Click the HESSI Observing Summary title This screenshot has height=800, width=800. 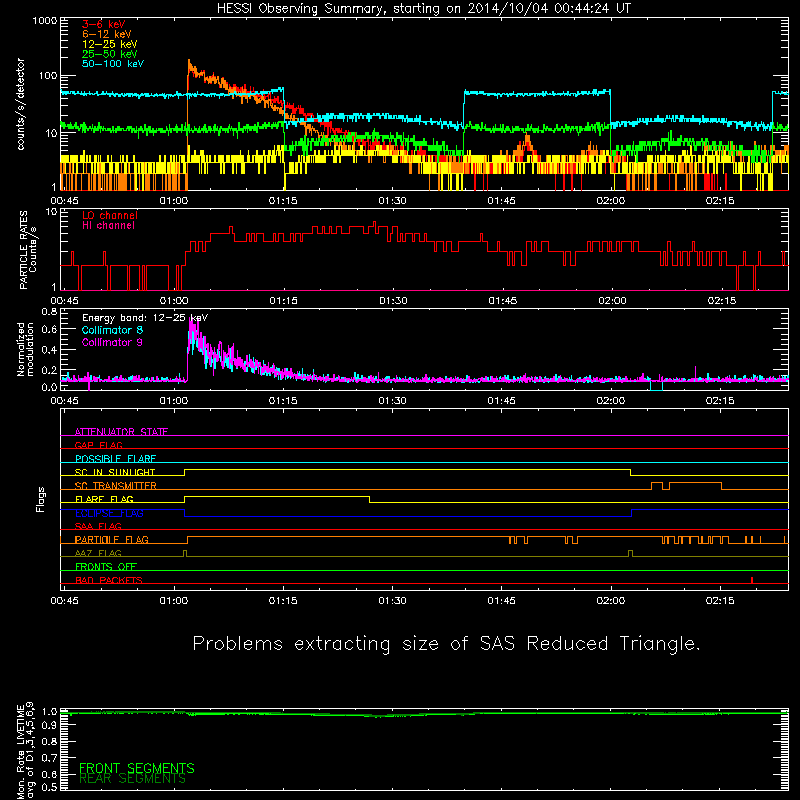click(x=423, y=9)
